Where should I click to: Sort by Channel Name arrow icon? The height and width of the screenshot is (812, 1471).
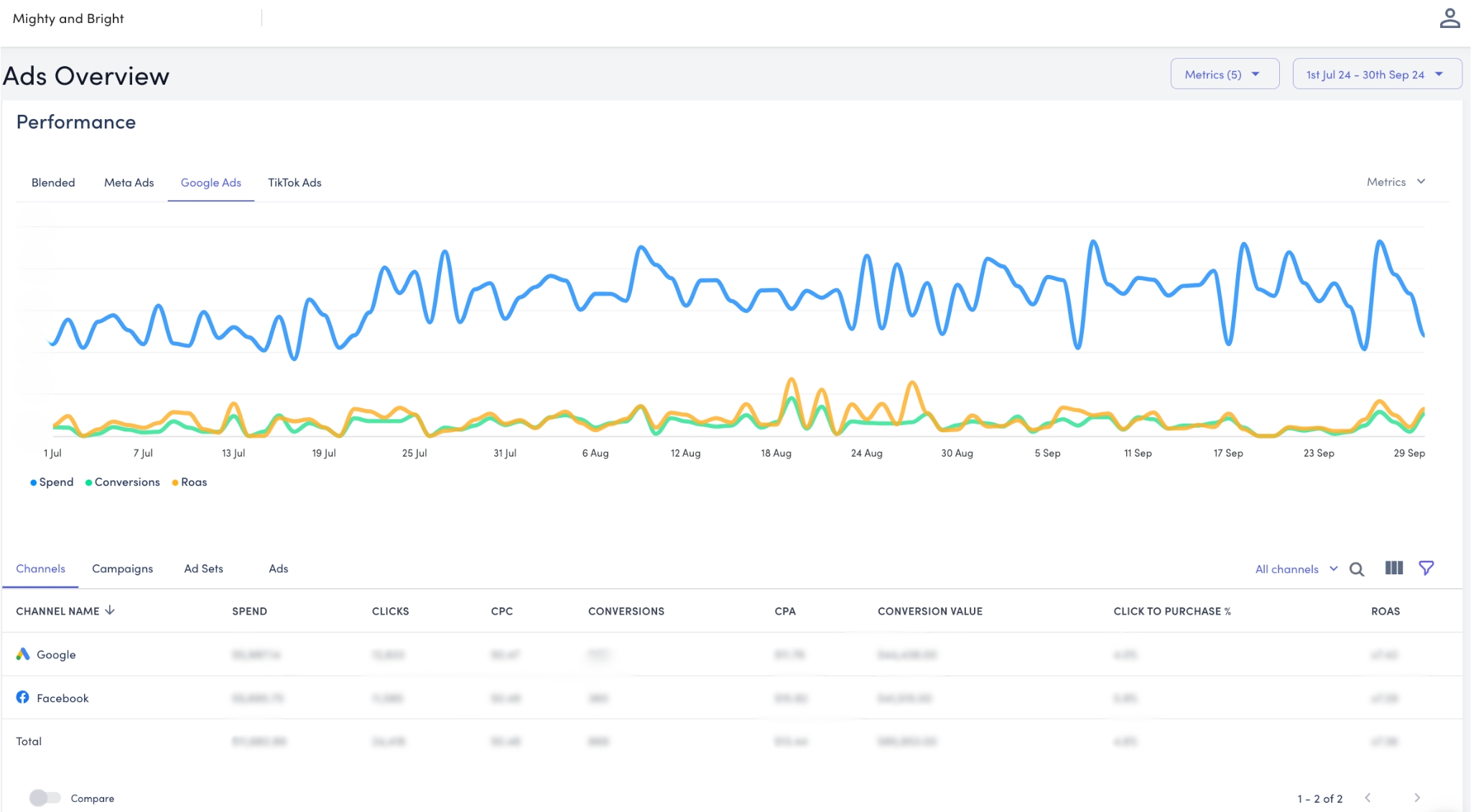(110, 610)
